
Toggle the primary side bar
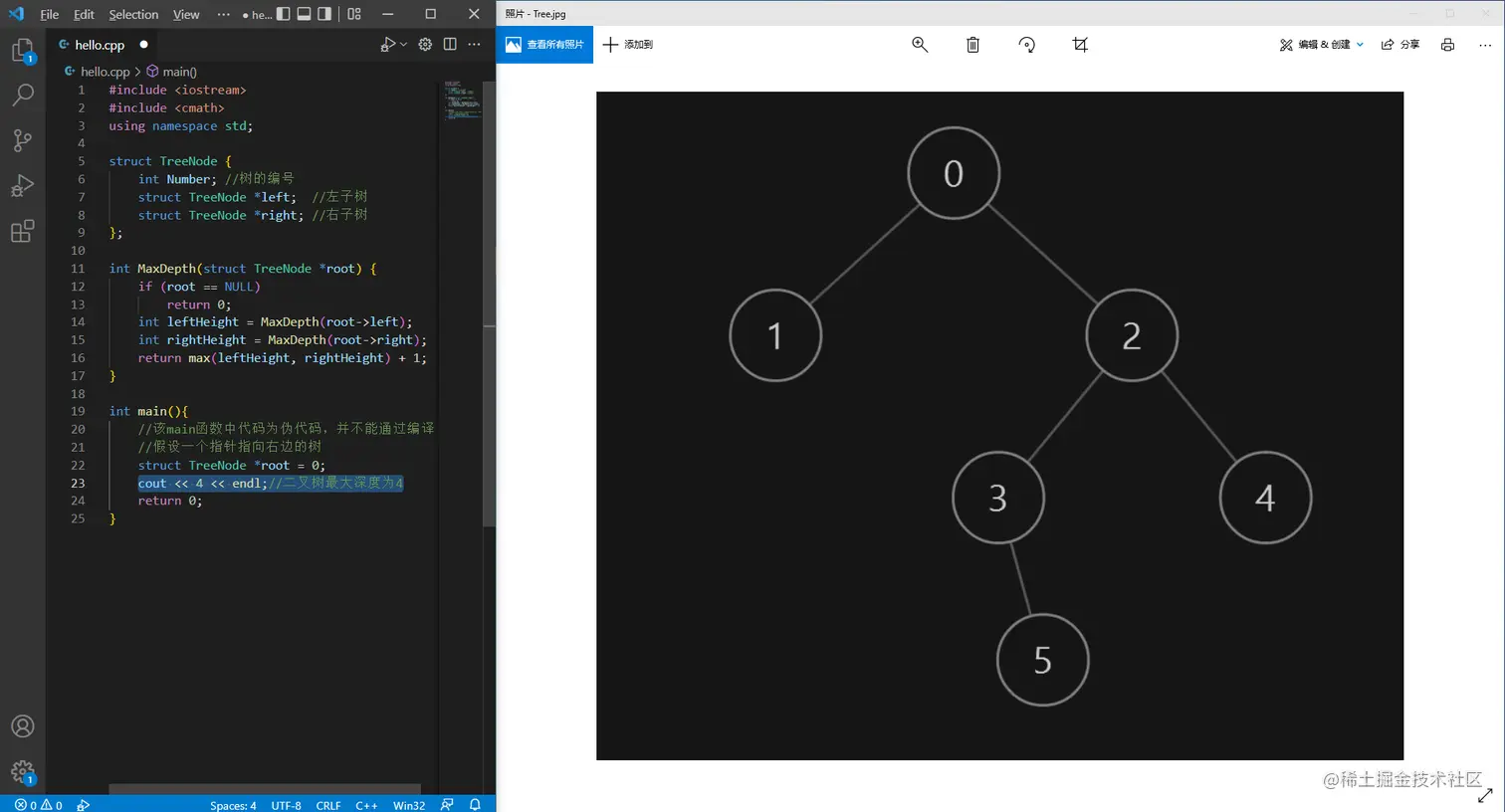tap(284, 14)
